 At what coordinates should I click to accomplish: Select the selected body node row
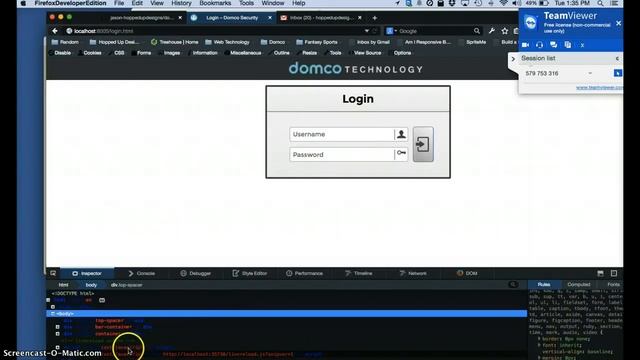(x=287, y=313)
